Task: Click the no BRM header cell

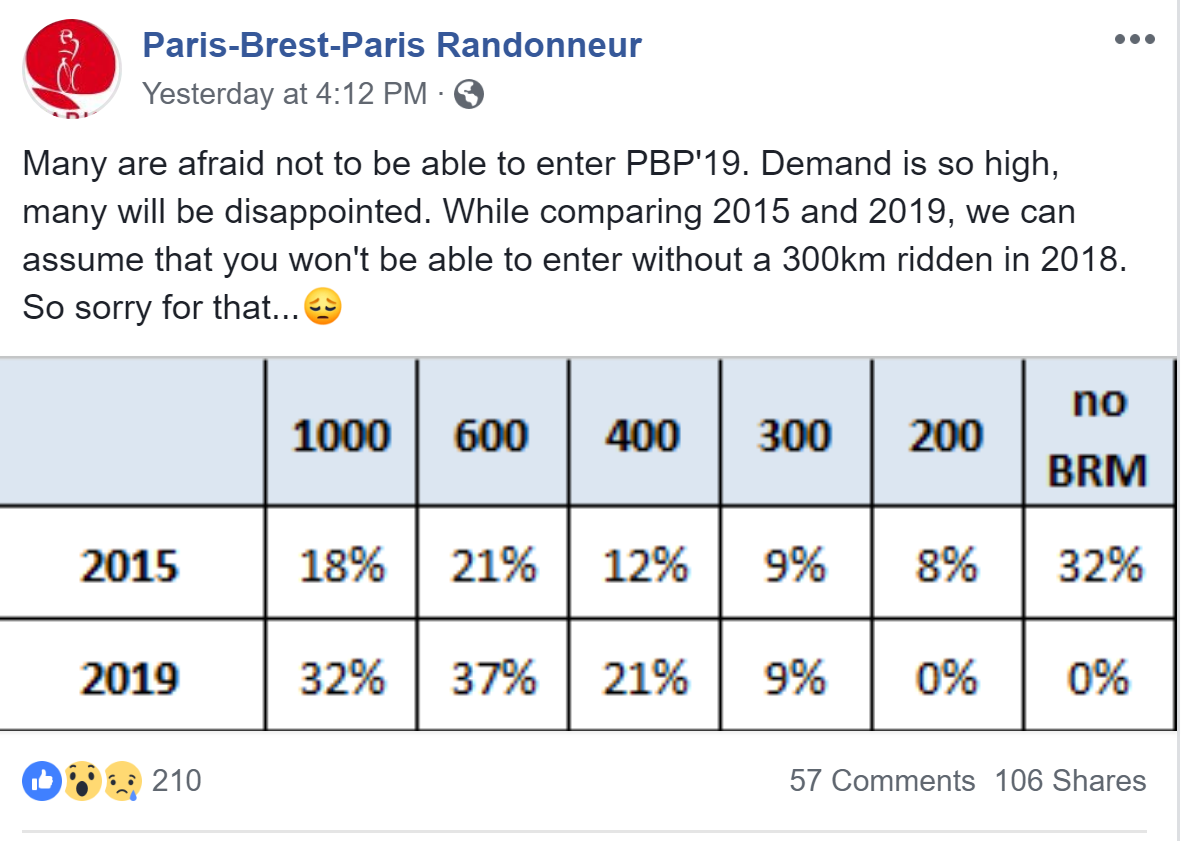Action: pos(1097,436)
